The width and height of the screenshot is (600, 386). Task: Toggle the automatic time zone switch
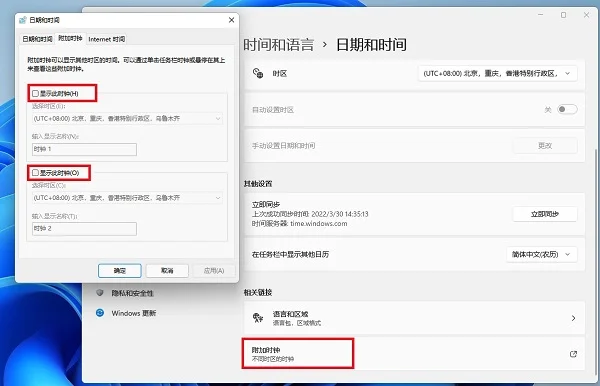(x=567, y=110)
